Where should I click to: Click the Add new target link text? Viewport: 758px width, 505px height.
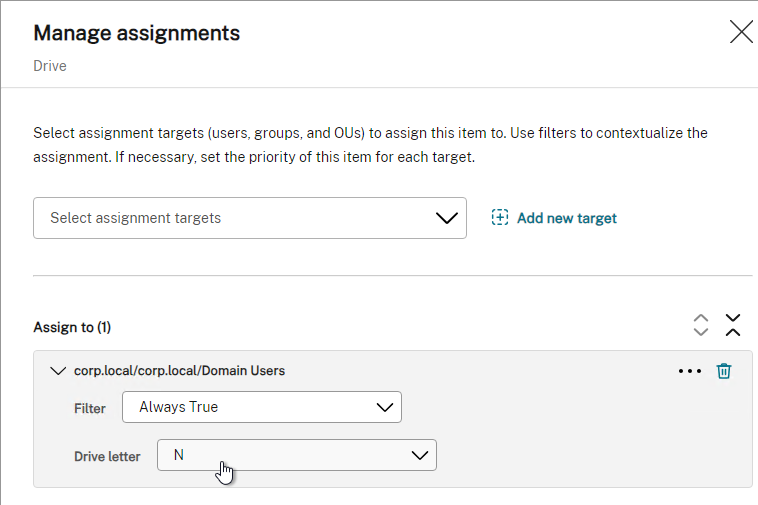tap(567, 218)
